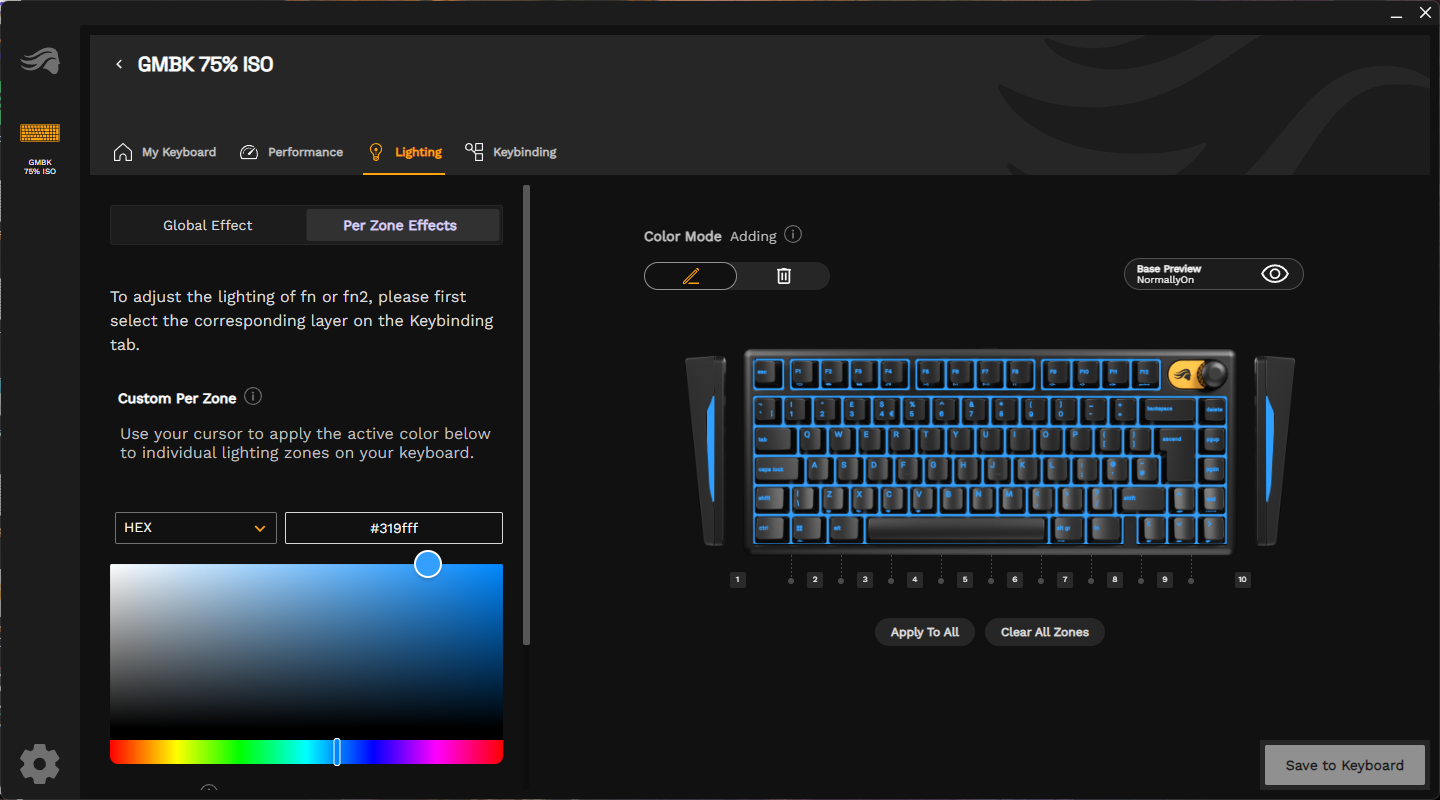Click the F1 key on the keyboard image

(805, 374)
